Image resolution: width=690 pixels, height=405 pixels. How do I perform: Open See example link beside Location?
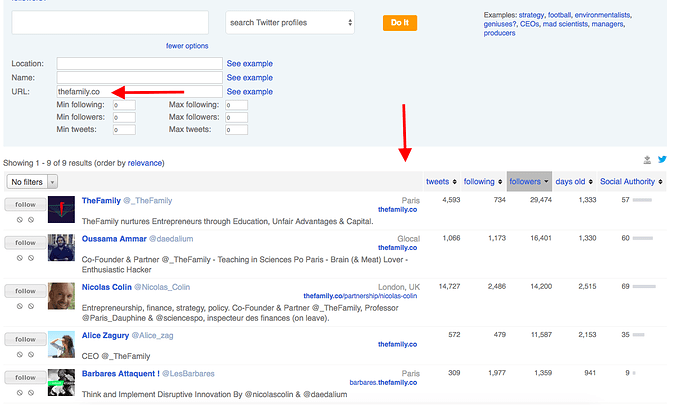pyautogui.click(x=250, y=63)
